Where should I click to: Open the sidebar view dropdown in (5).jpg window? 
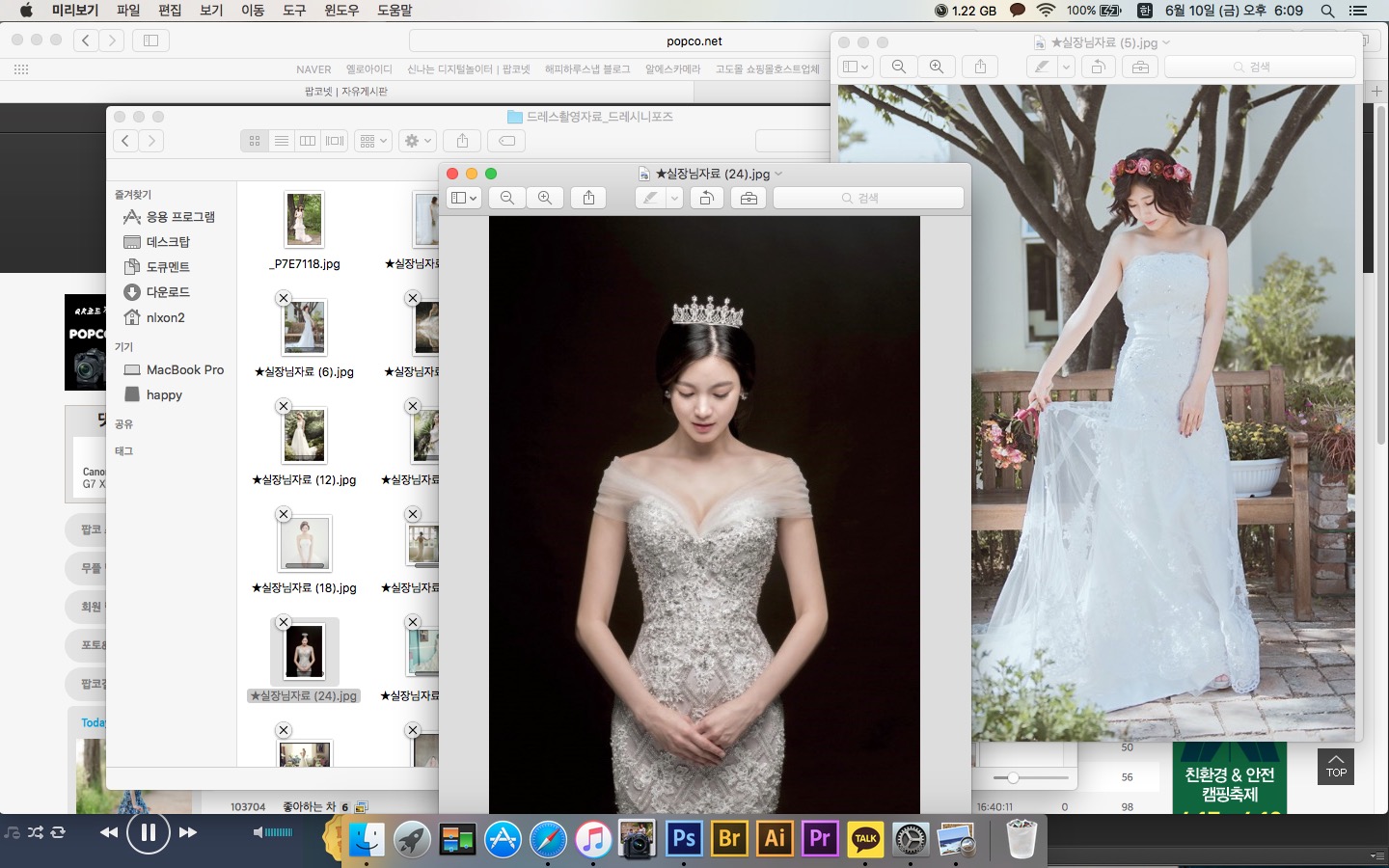tap(856, 67)
